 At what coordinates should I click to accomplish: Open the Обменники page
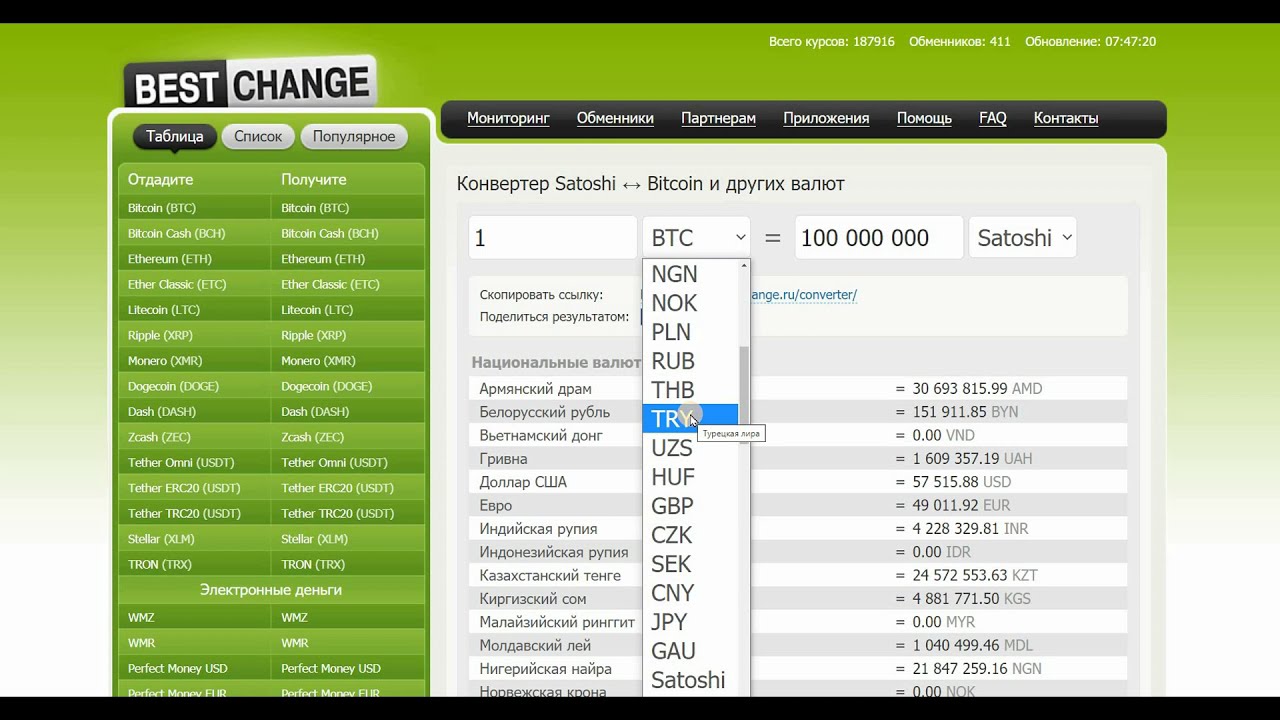click(615, 118)
